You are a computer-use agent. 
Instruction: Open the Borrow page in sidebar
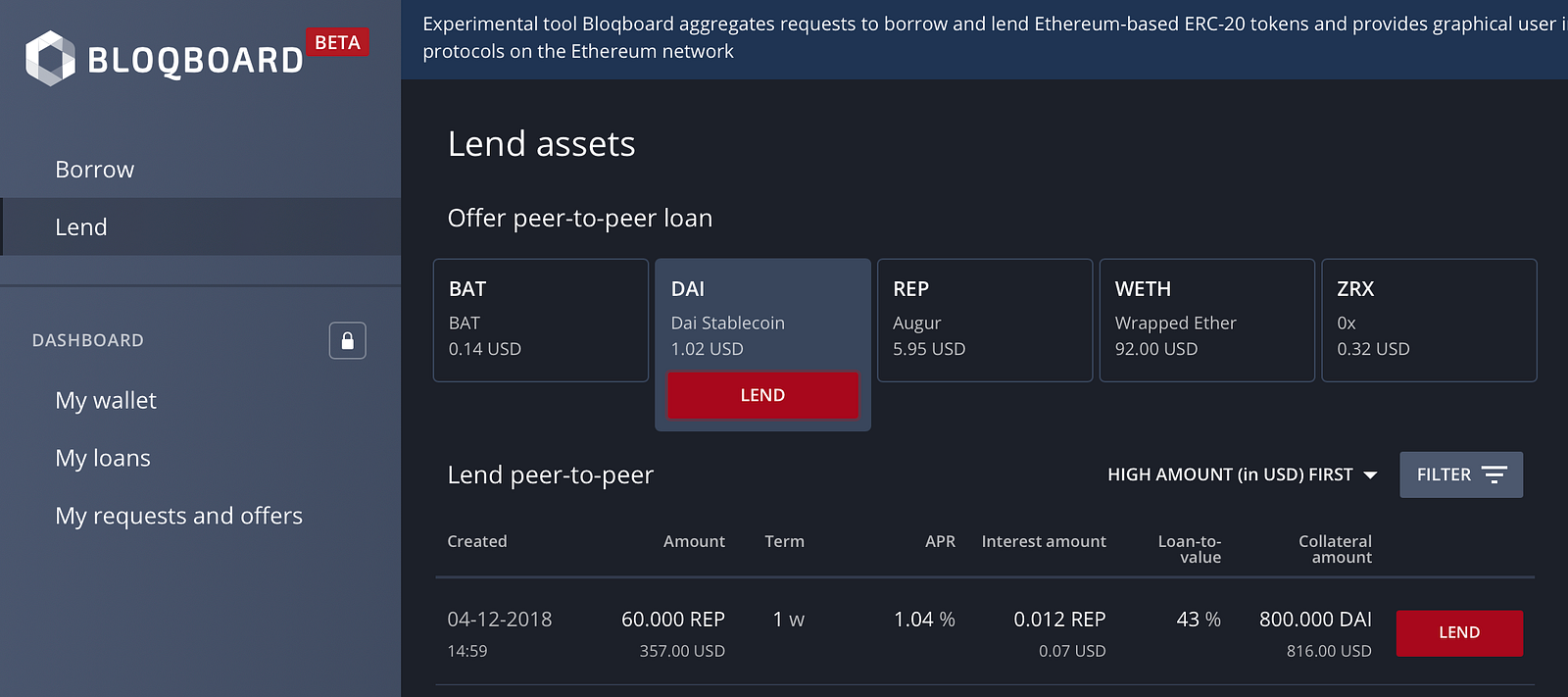point(95,170)
